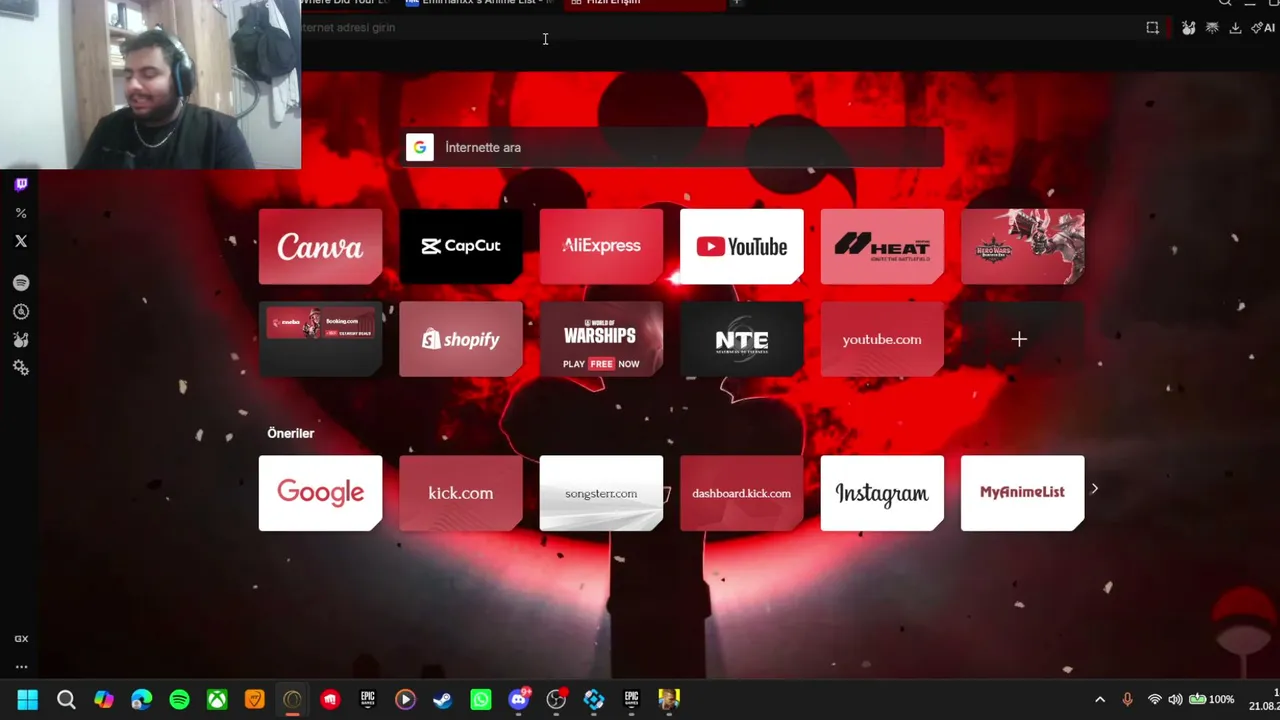The height and width of the screenshot is (720, 1280).
Task: Open the youtube.com text tile
Action: [882, 339]
